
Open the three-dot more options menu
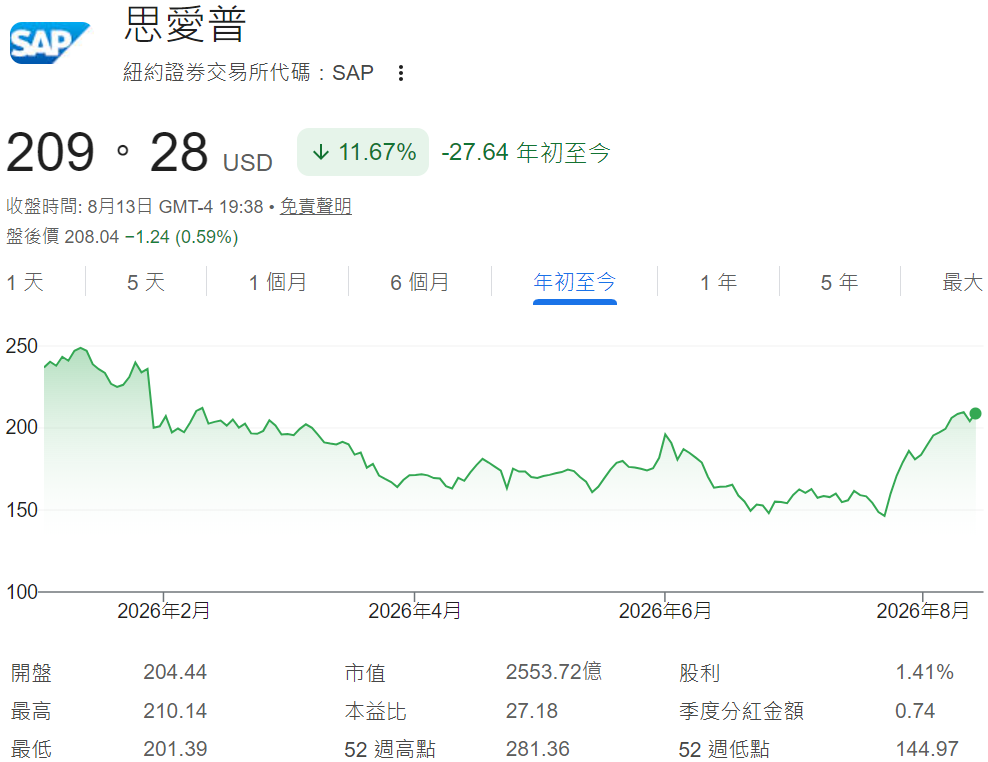point(401,72)
